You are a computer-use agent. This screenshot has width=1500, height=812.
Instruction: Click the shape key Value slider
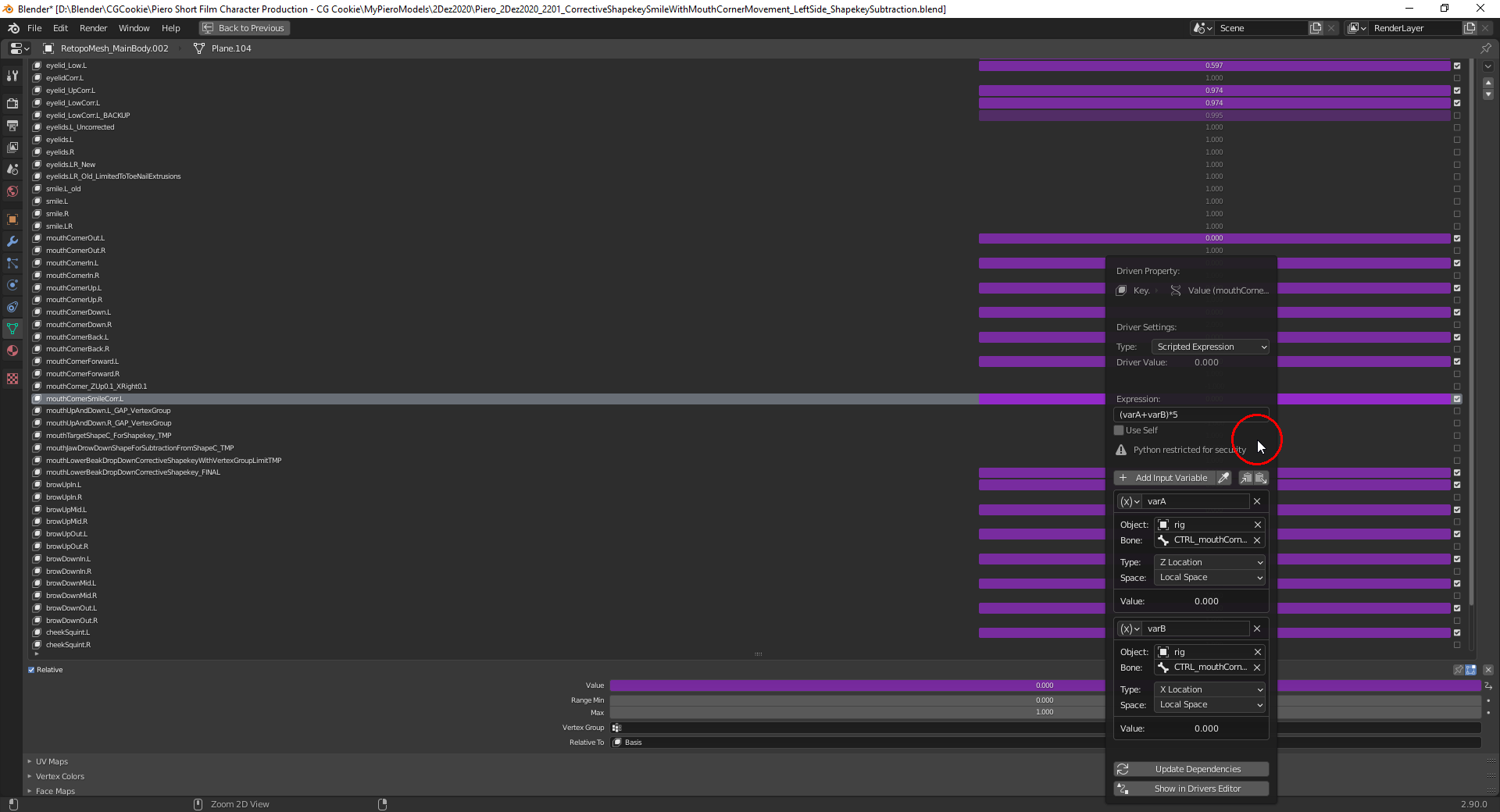[1045, 686]
